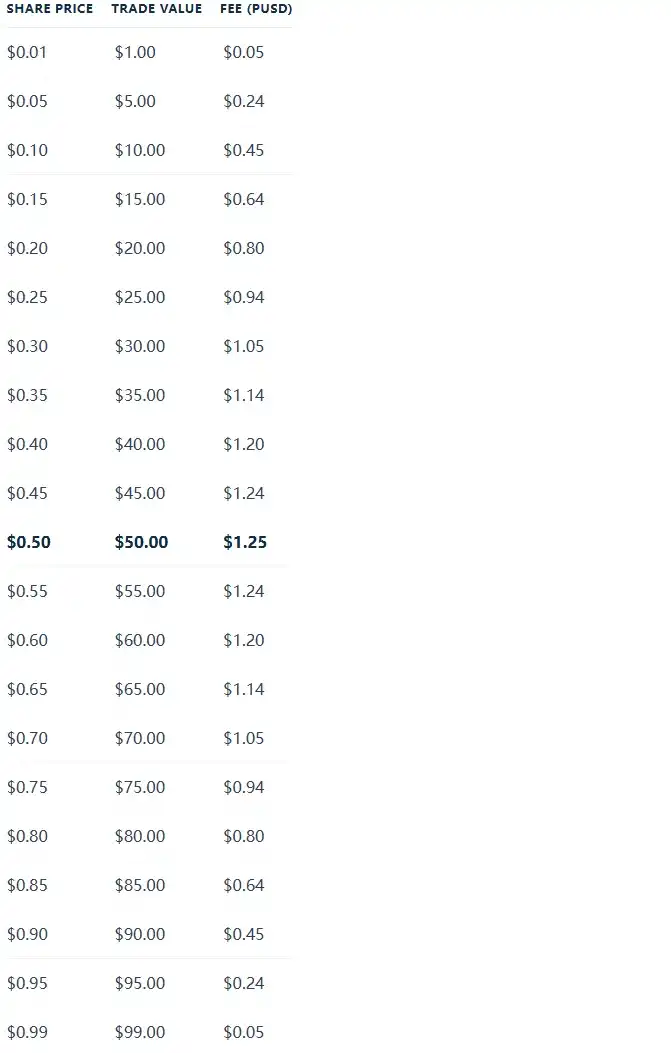Select the $0.85 share price cell
This screenshot has height=1053, width=671.
(x=27, y=884)
